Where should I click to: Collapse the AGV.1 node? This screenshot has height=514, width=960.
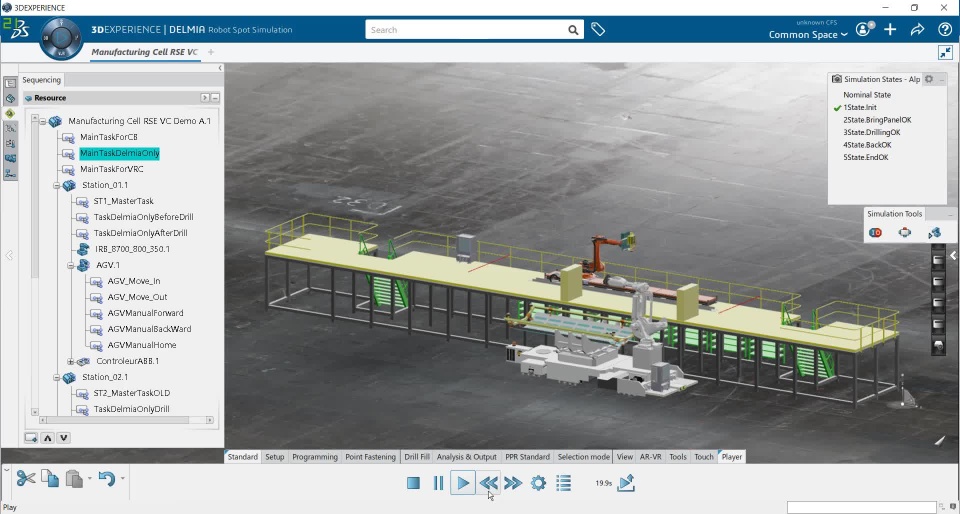coord(70,265)
